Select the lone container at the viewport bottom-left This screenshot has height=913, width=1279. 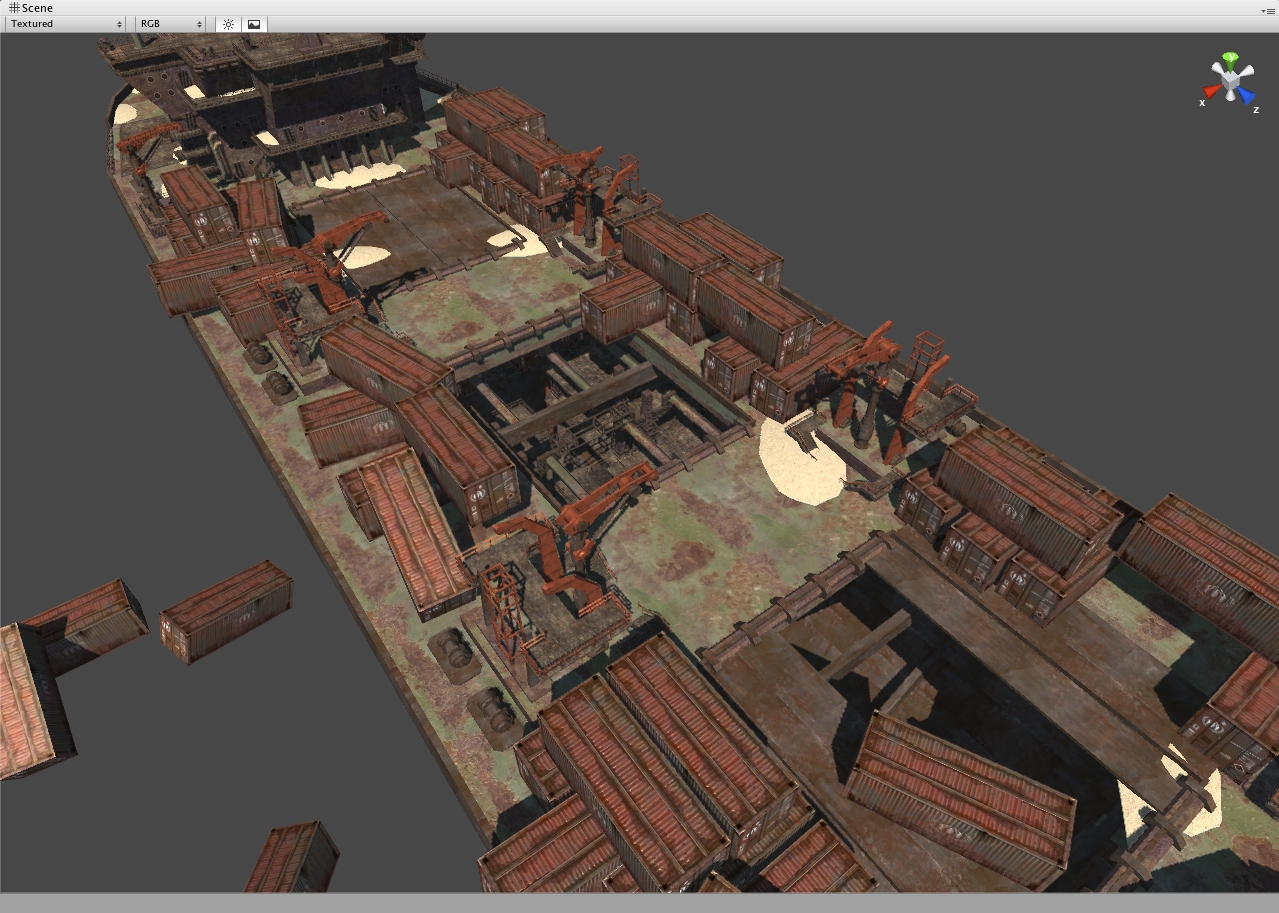point(292,858)
